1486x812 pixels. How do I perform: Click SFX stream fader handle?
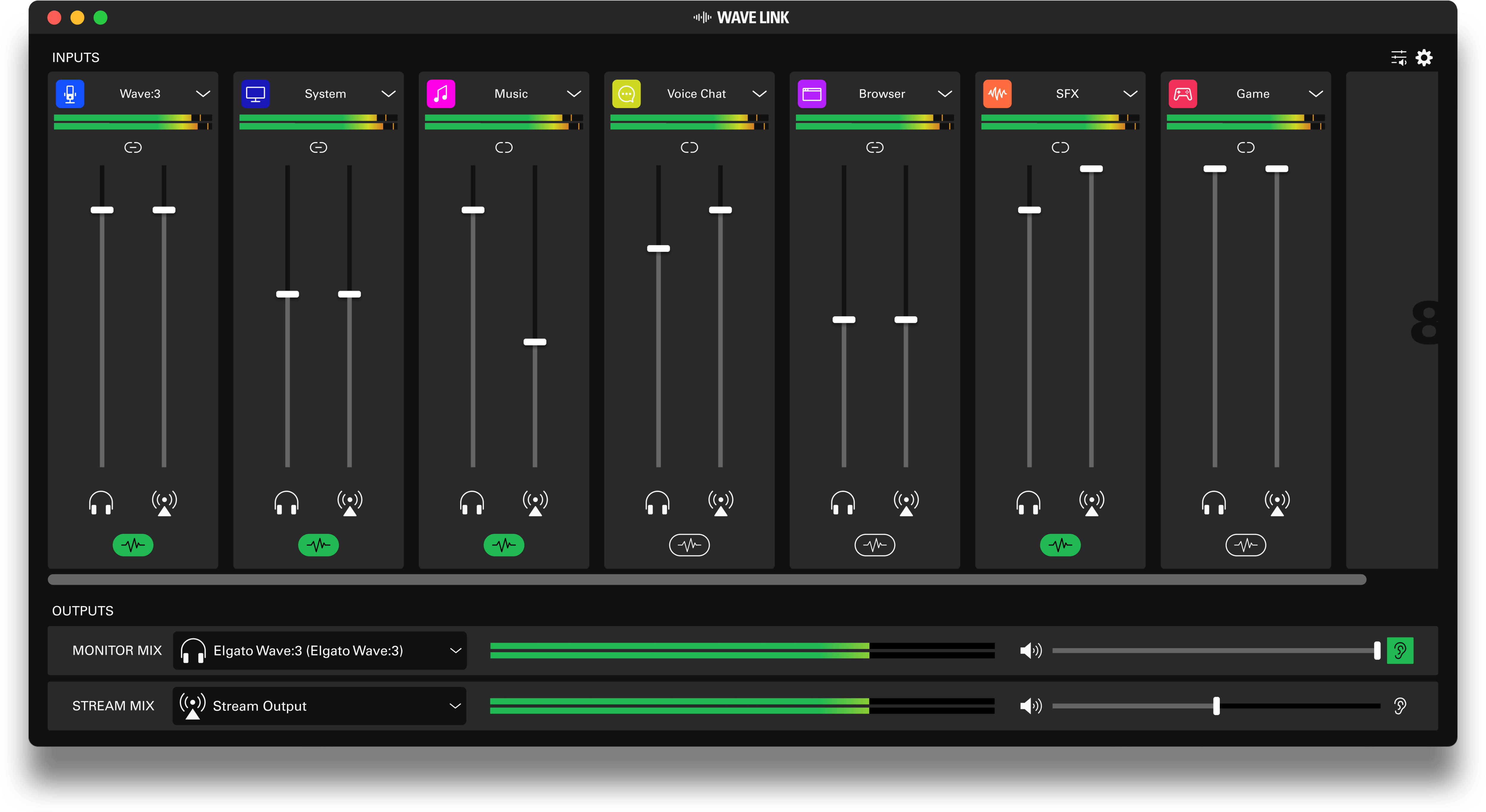tap(1091, 169)
